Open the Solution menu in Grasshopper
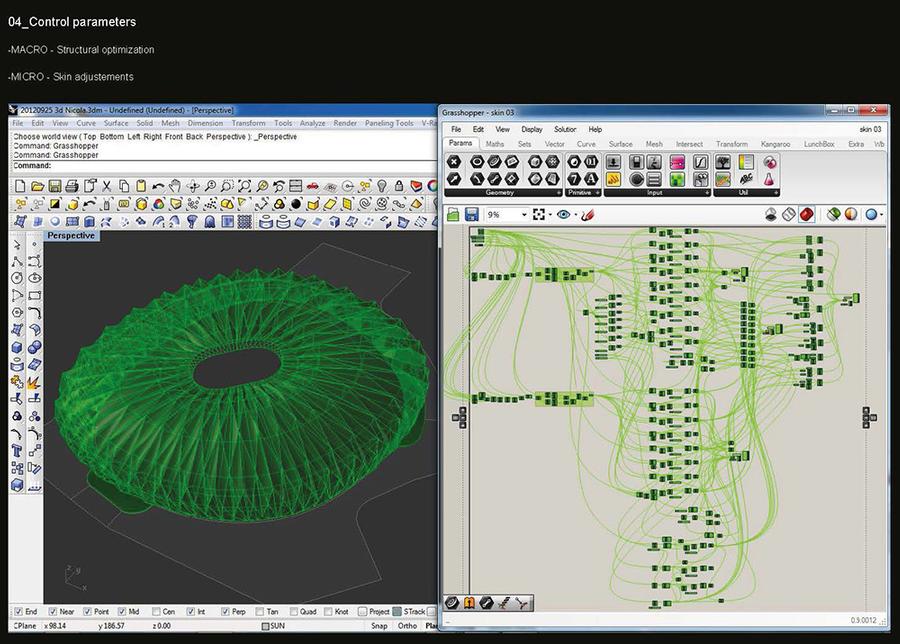The image size is (900, 644). point(565,129)
